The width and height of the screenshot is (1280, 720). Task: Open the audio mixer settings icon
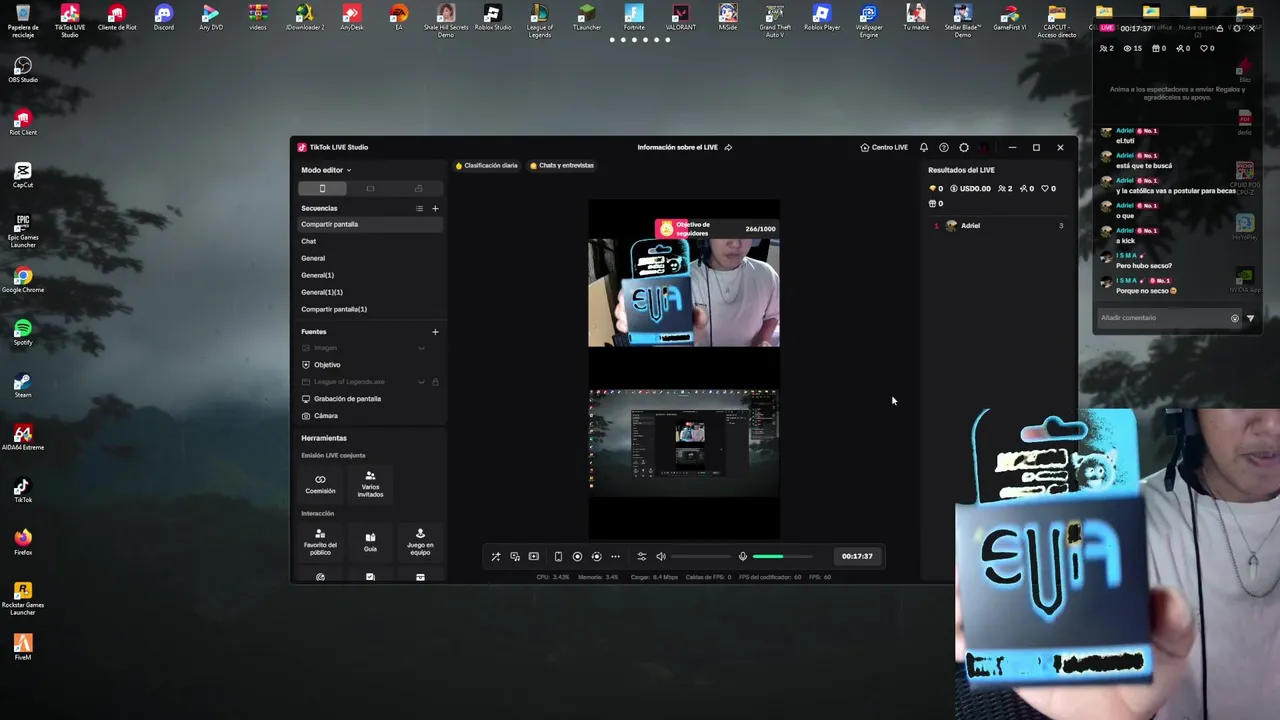(642, 556)
